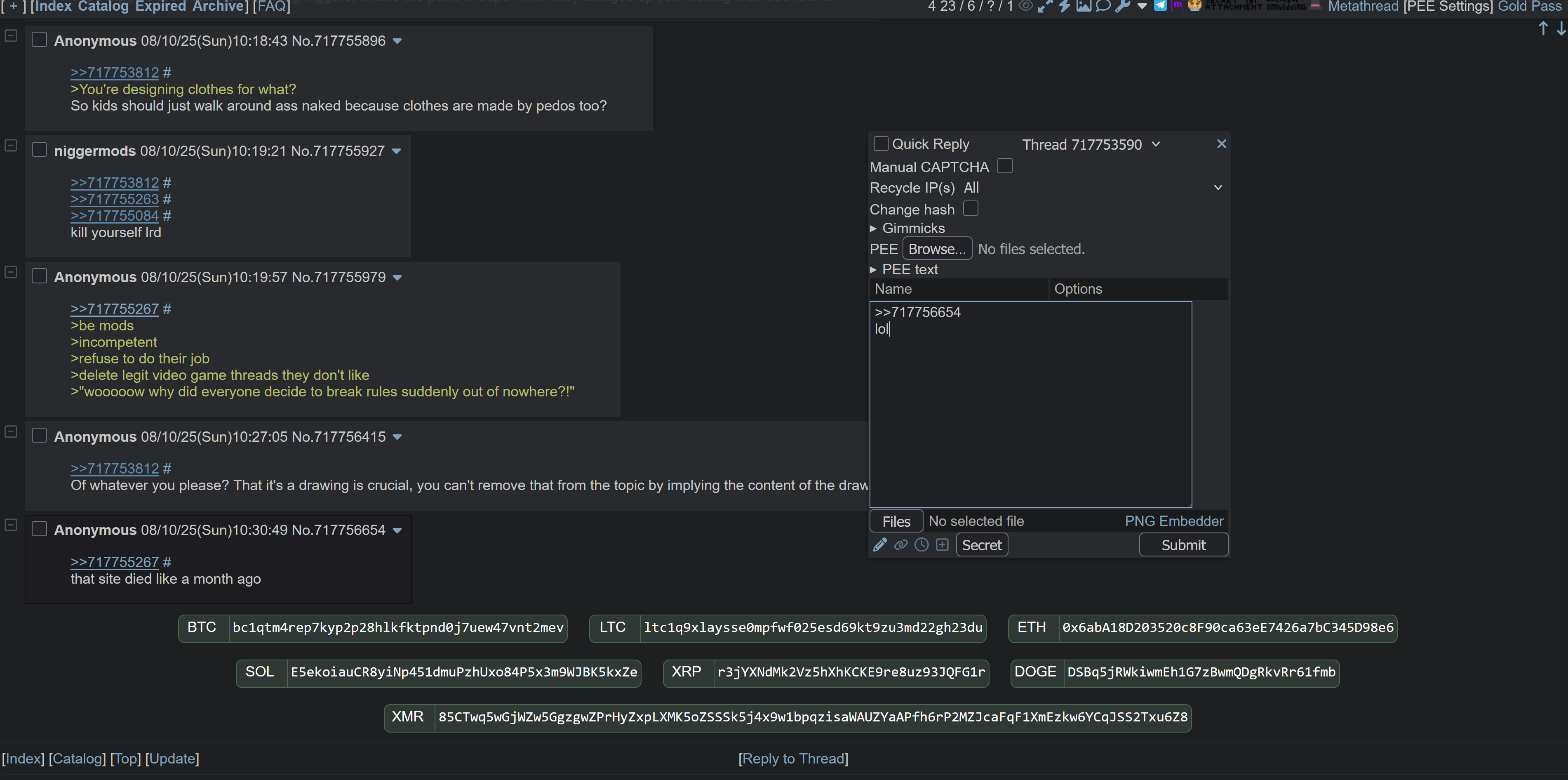The height and width of the screenshot is (780, 1568).
Task: Open the Thread 717753590 selector dropdown
Action: [1091, 144]
